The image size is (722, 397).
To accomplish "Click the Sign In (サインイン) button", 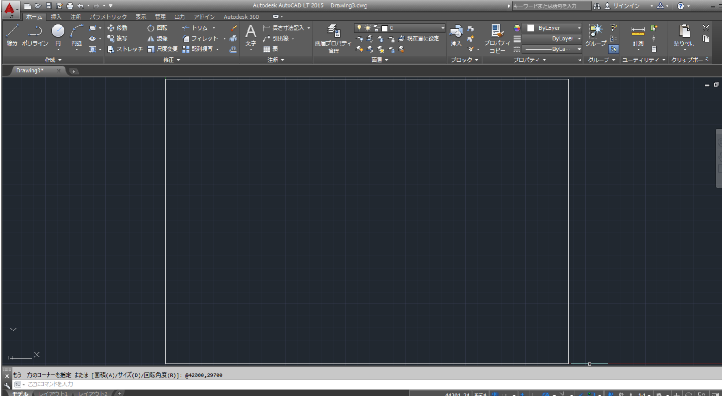I will (x=623, y=6).
